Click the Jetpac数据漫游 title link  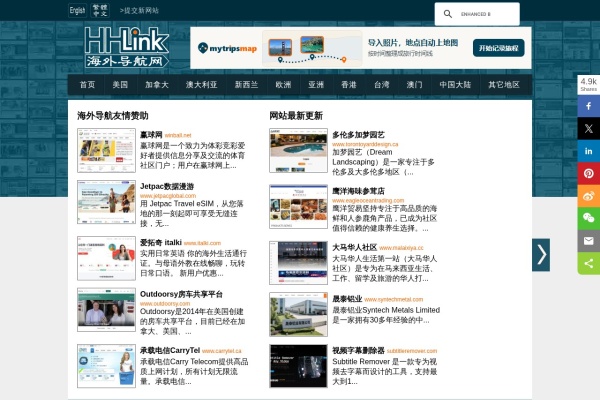click(167, 186)
